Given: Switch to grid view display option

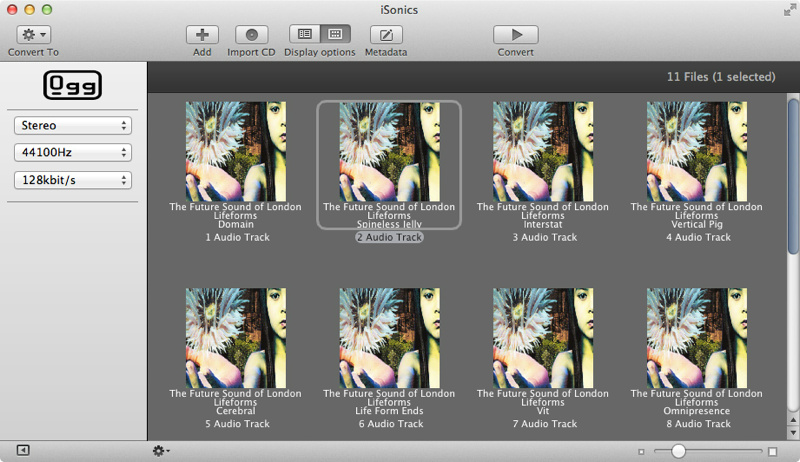Looking at the screenshot, I should 335,34.
